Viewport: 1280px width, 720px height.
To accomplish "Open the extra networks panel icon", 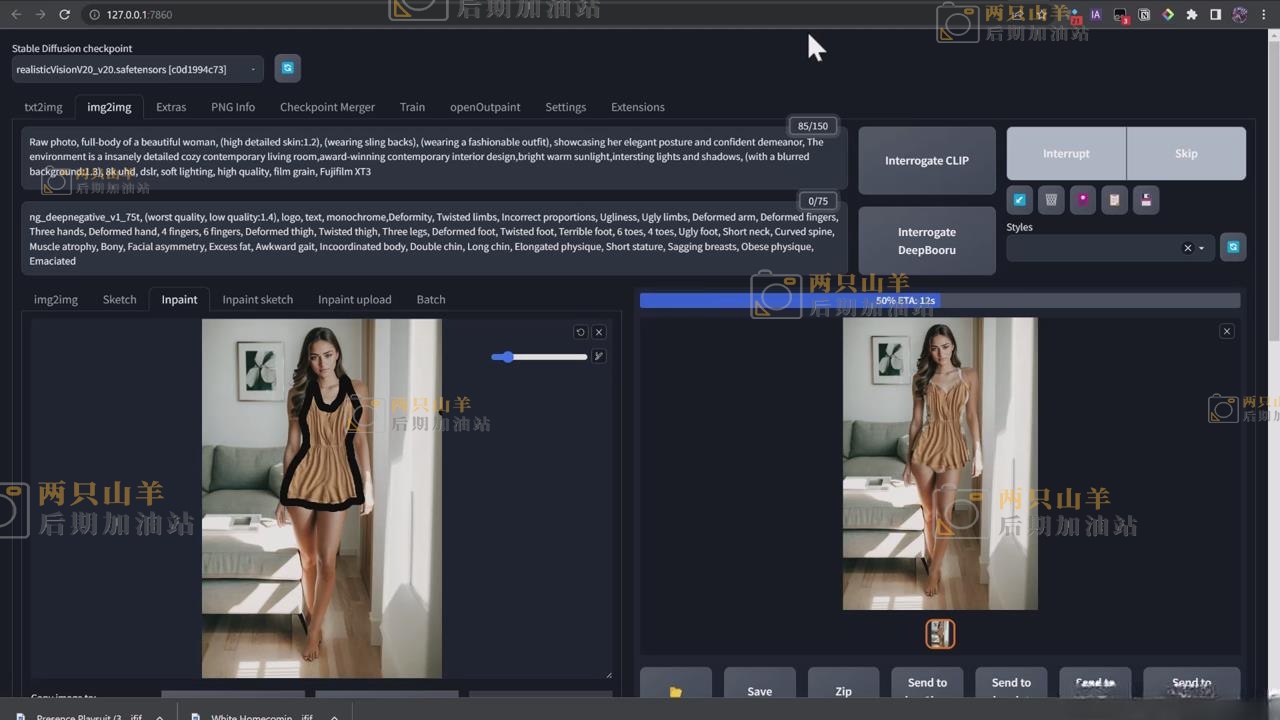I will click(x=1083, y=200).
